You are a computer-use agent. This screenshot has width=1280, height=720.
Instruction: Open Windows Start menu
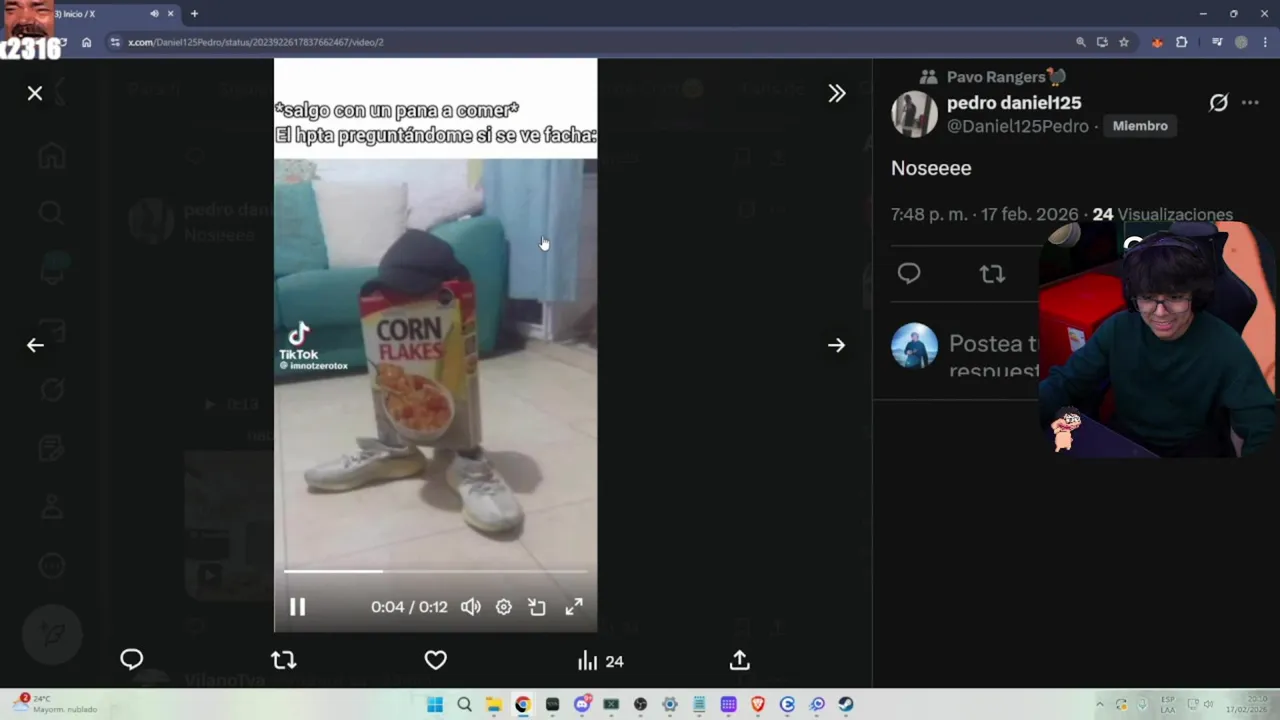pos(435,704)
